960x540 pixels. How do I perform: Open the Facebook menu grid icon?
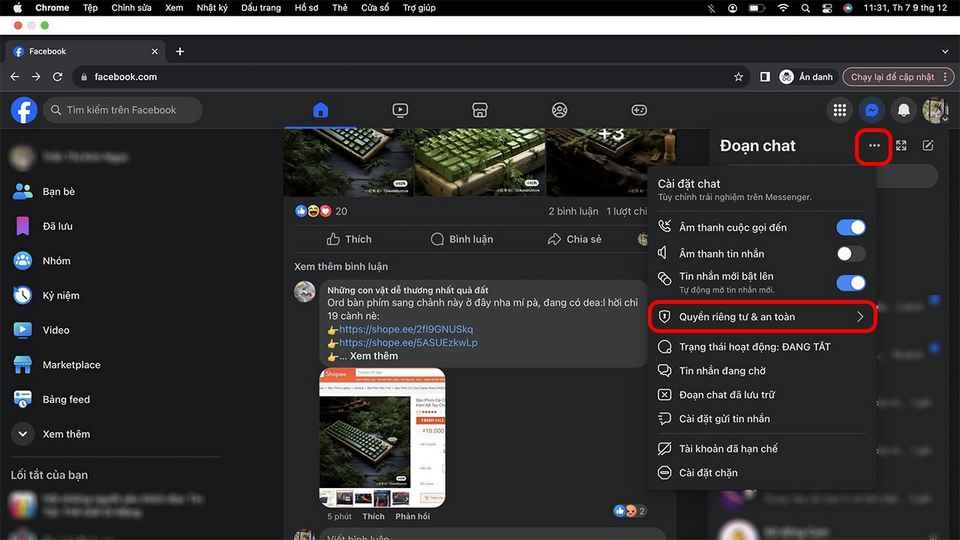click(x=840, y=110)
